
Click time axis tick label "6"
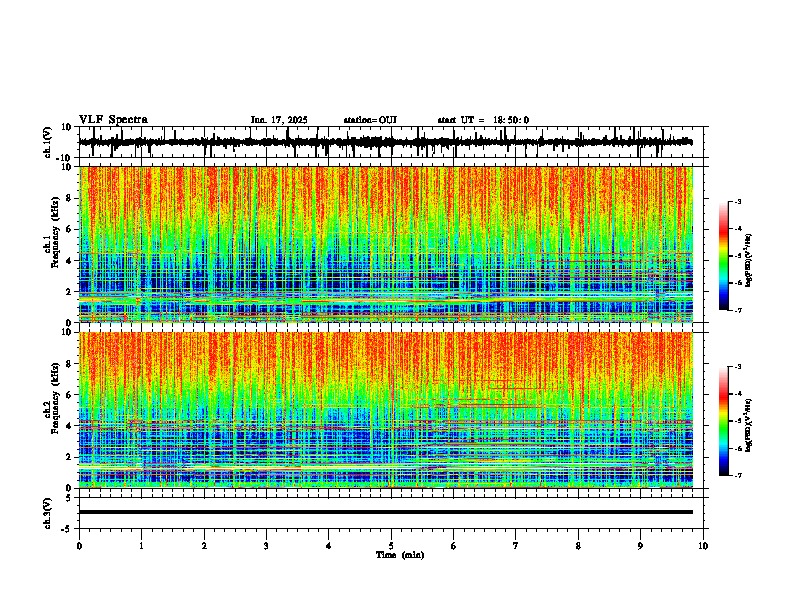click(454, 546)
